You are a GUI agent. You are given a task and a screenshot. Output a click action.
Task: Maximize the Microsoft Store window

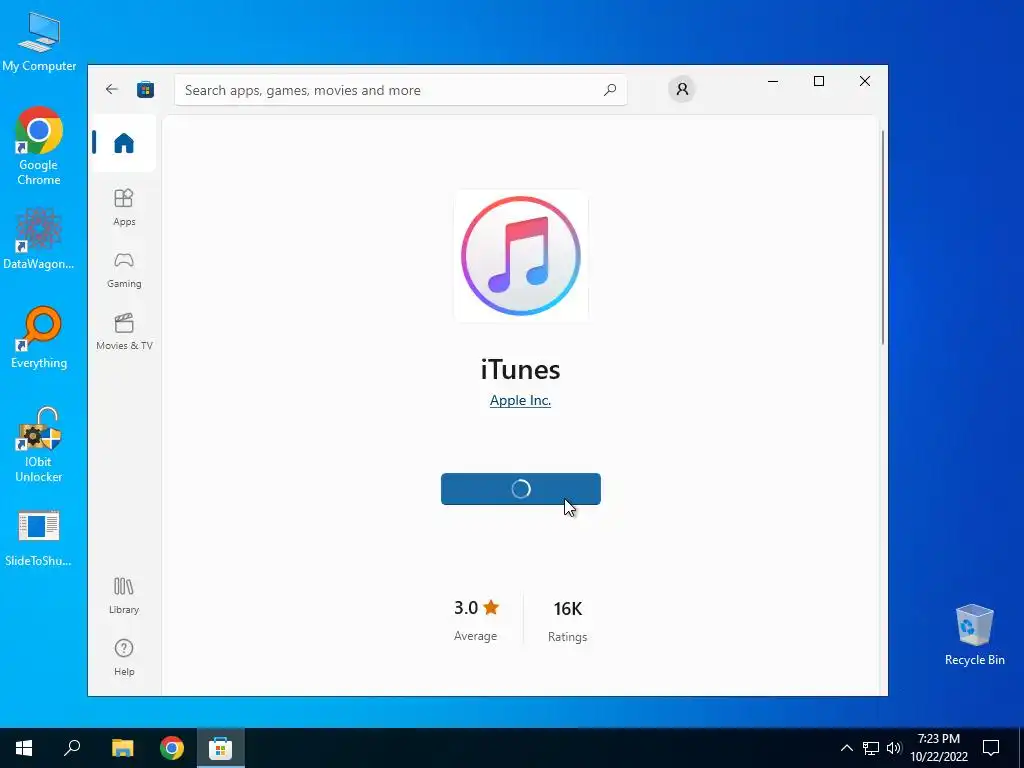(819, 82)
